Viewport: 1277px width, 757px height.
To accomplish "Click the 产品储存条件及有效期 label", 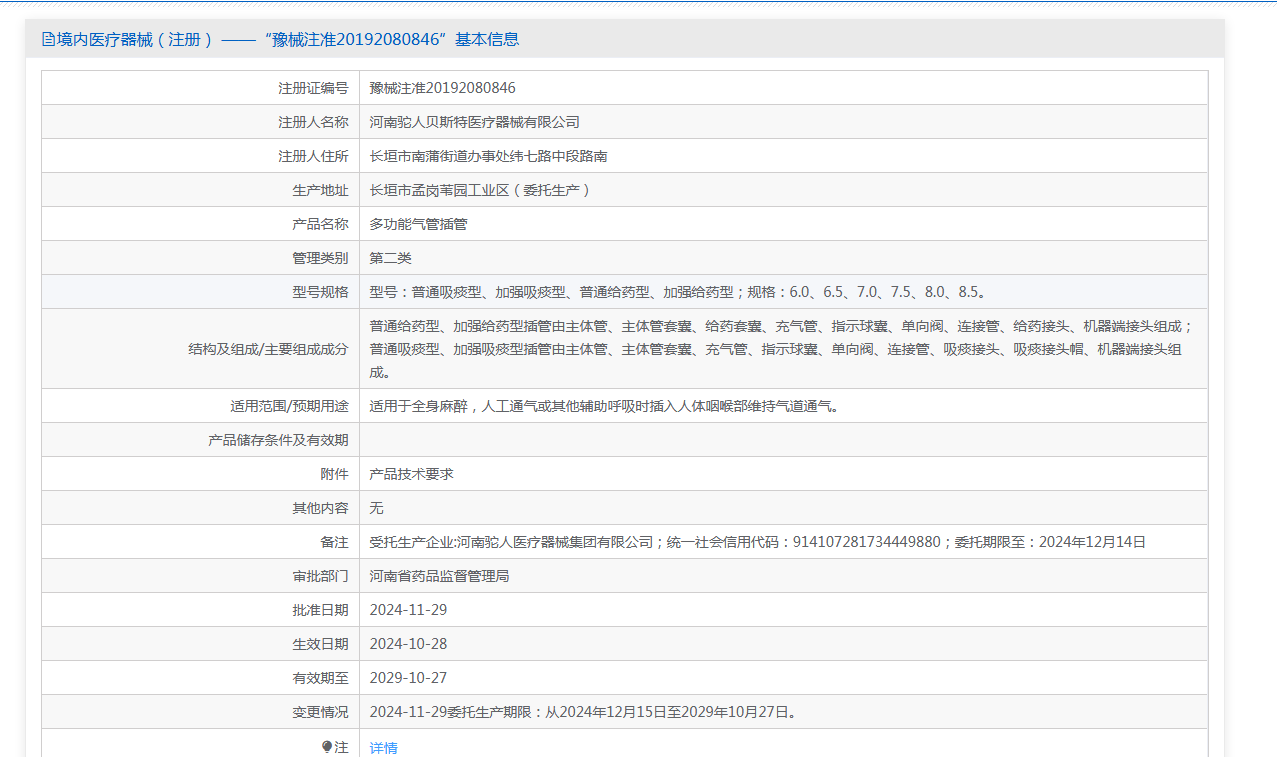I will click(278, 440).
